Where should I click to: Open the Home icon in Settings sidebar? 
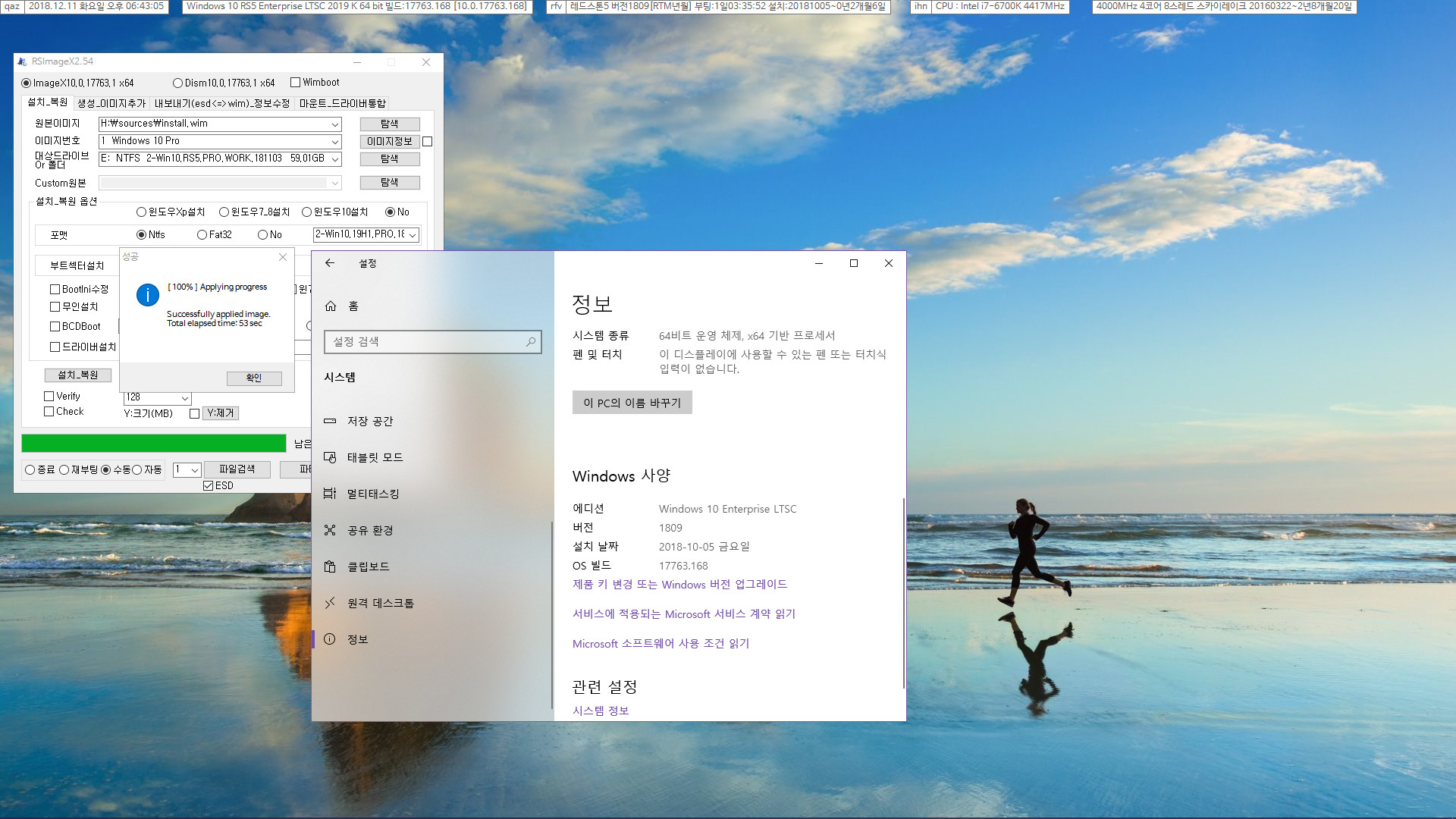click(x=331, y=306)
